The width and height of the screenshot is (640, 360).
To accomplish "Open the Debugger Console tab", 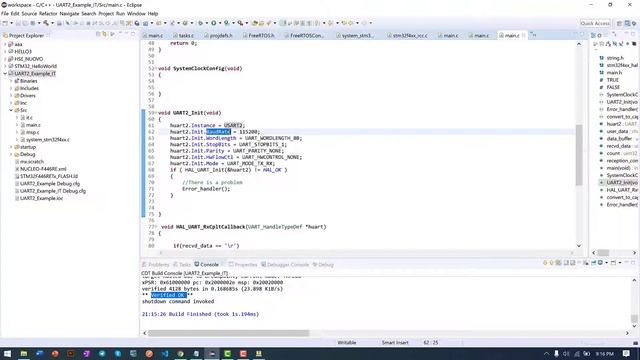I will (285, 264).
